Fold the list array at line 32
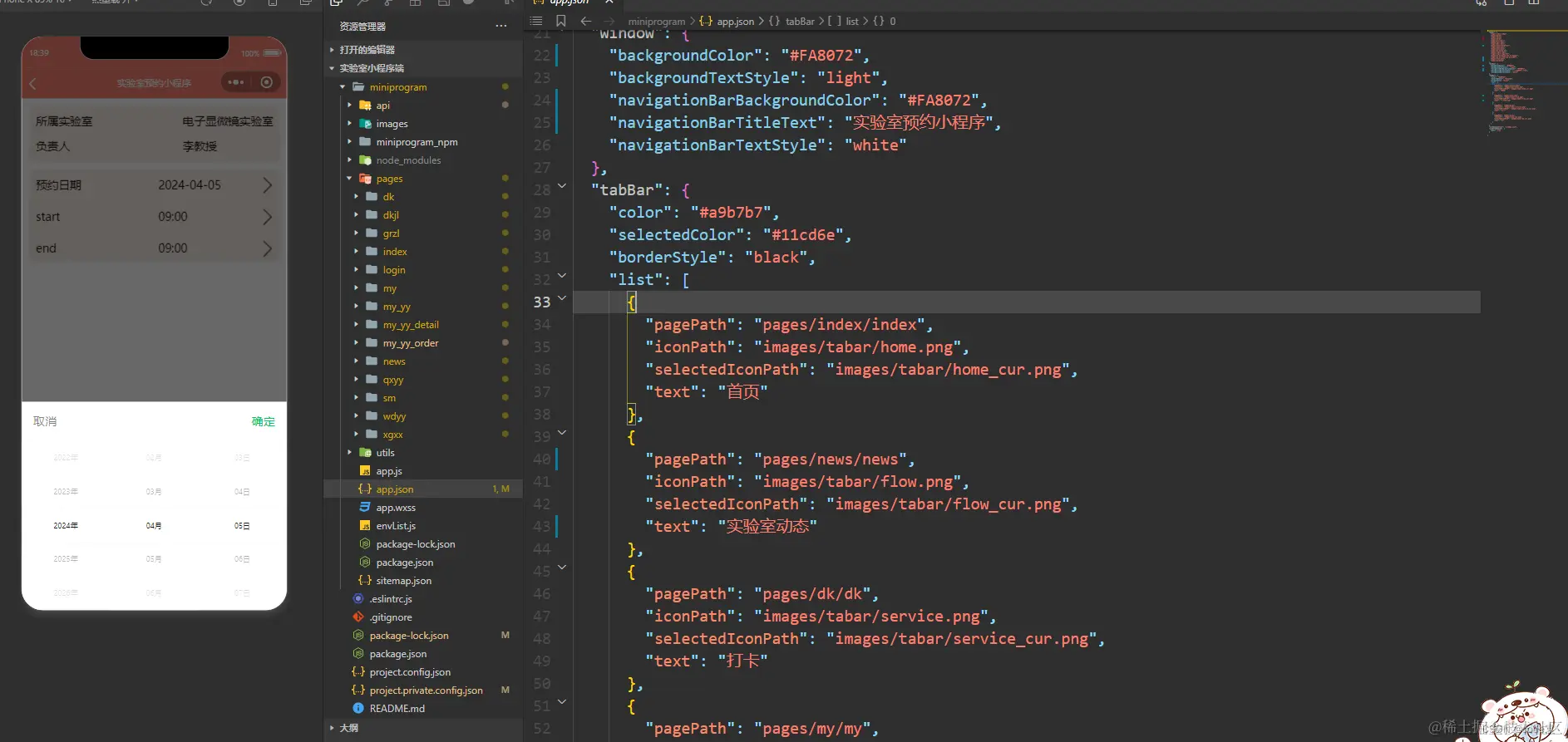The width and height of the screenshot is (1568, 742). point(562,276)
